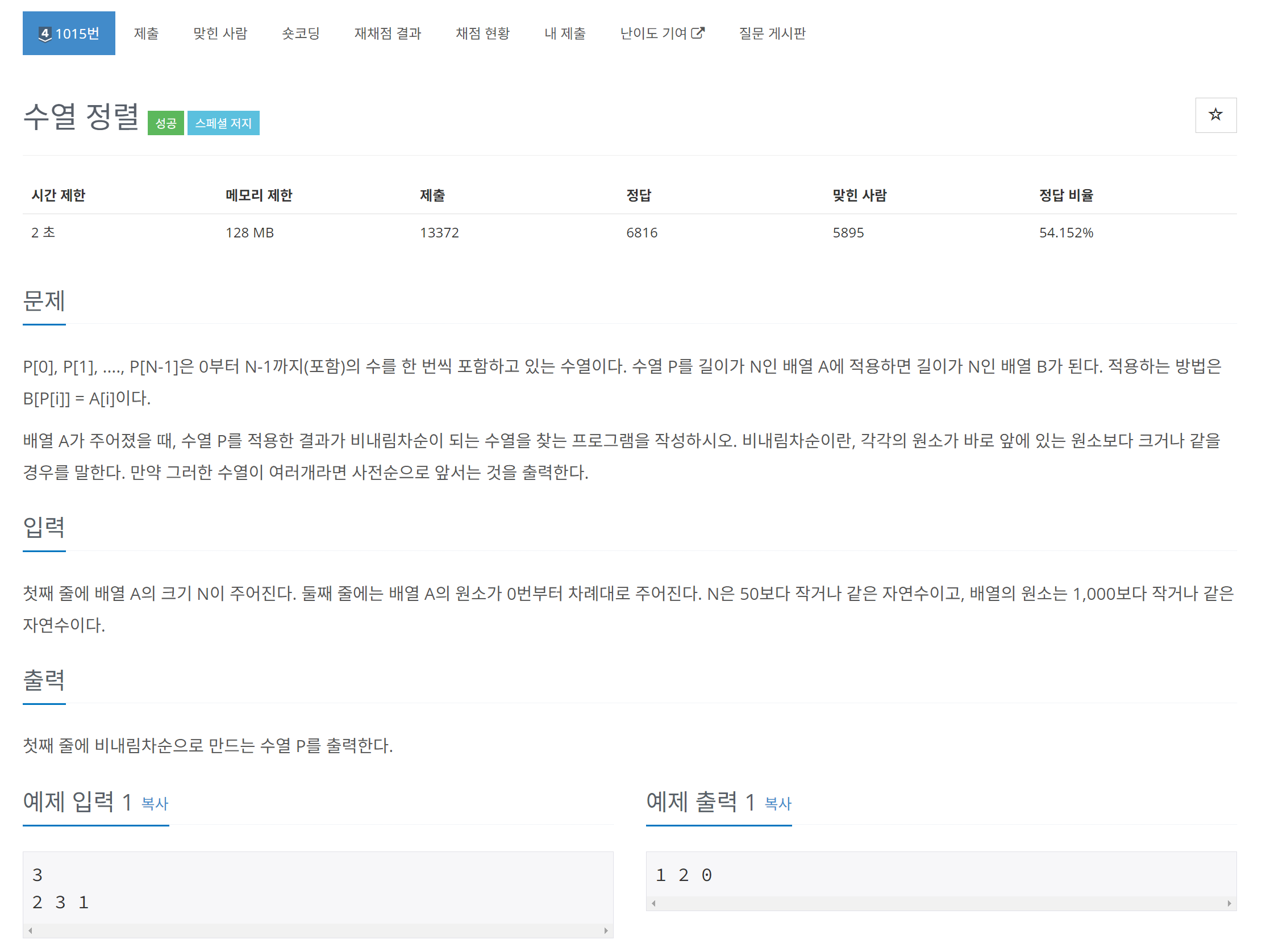Click left arrow of example output scrollbar

coord(653,903)
